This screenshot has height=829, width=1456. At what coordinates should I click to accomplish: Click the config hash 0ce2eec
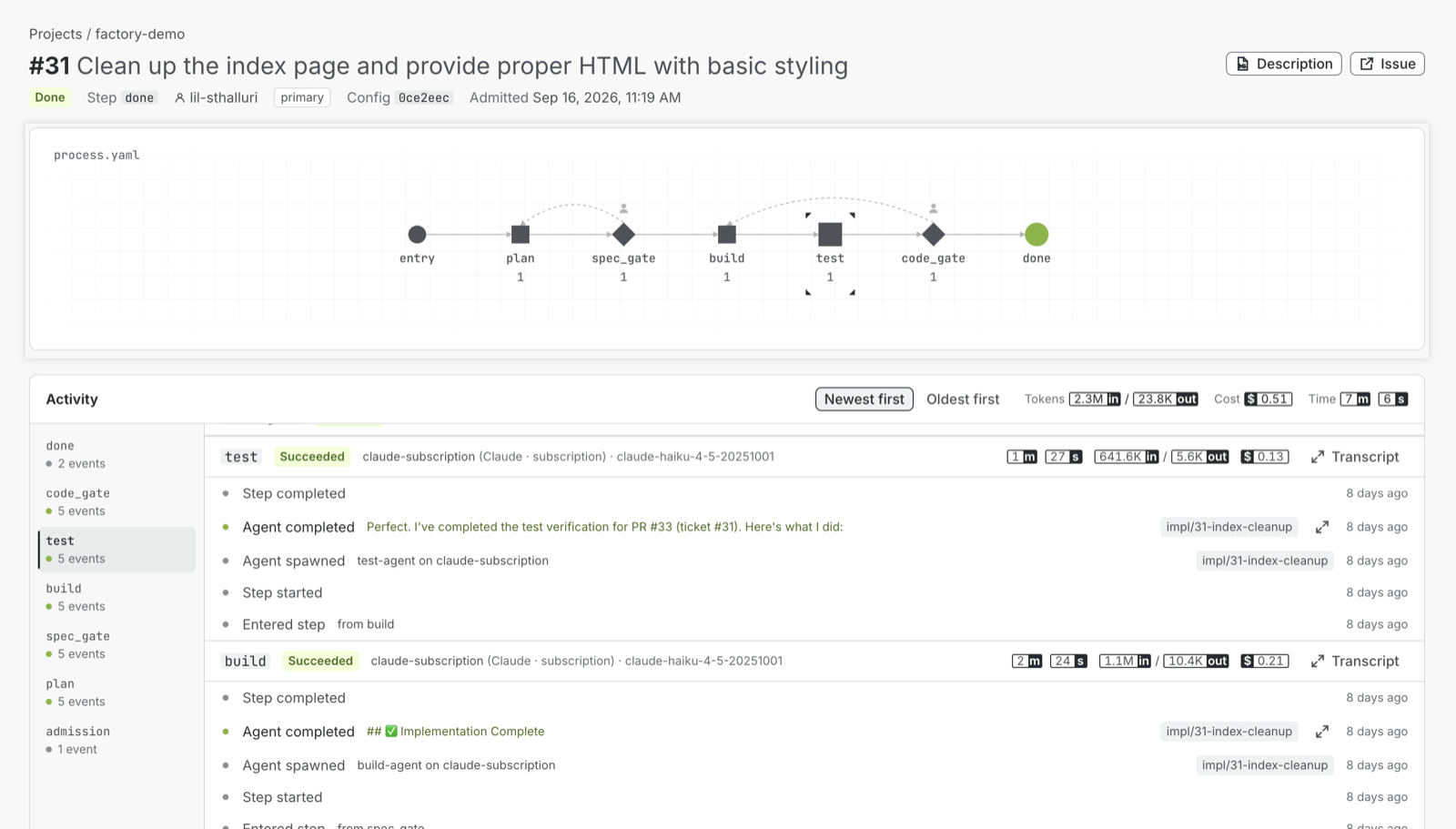click(x=424, y=97)
